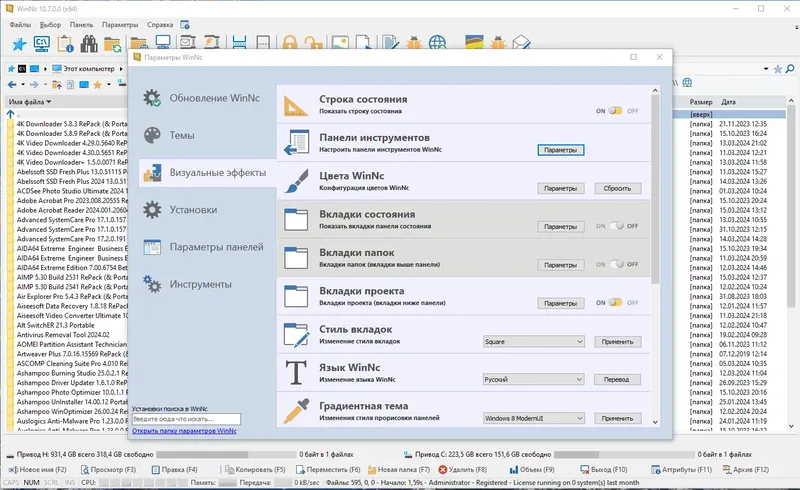The width and height of the screenshot is (800, 490).
Task: Click the WinNc settings search input field
Action: [186, 419]
